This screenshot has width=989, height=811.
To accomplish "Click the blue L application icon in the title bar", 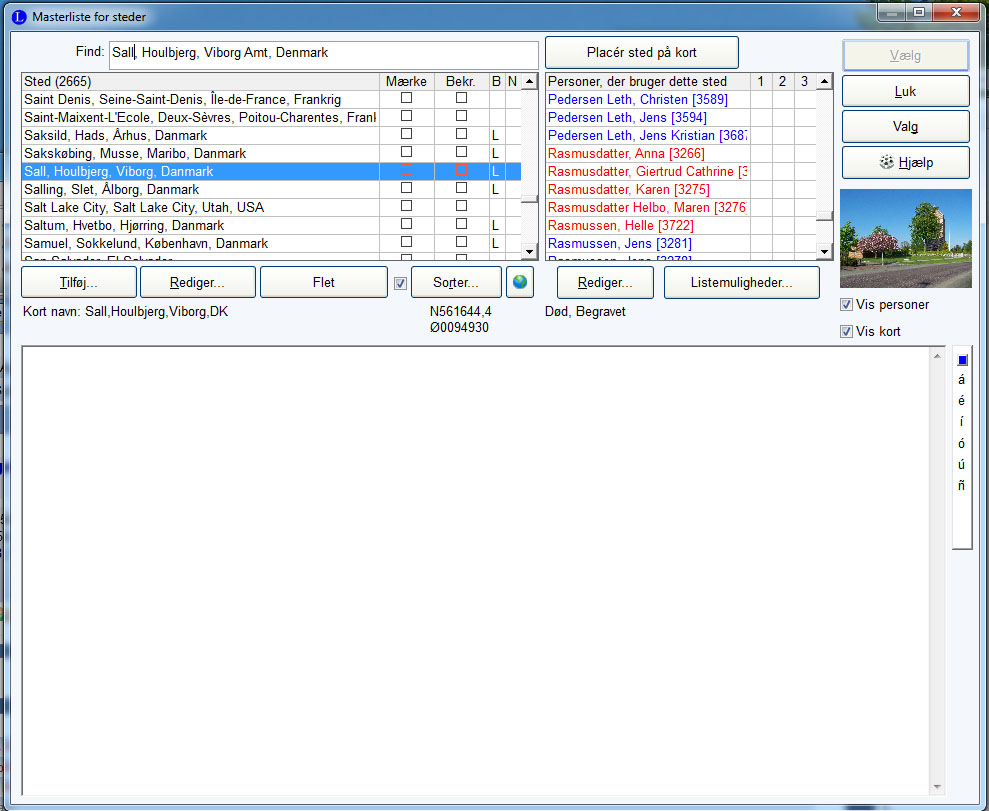I will point(19,17).
